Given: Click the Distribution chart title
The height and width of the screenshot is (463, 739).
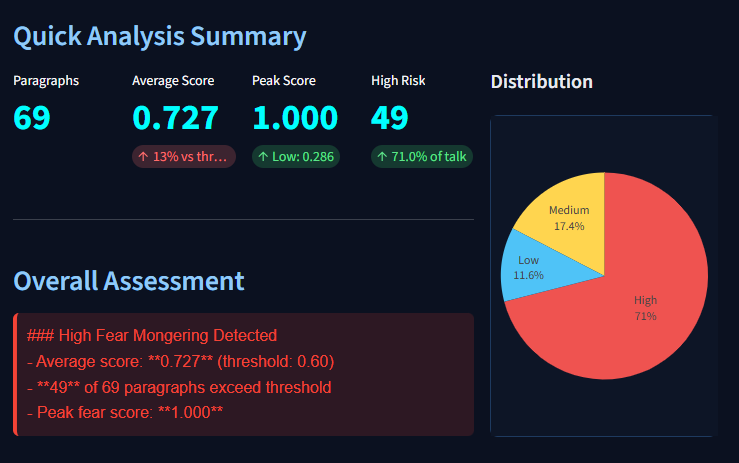Looking at the screenshot, I should tap(542, 82).
